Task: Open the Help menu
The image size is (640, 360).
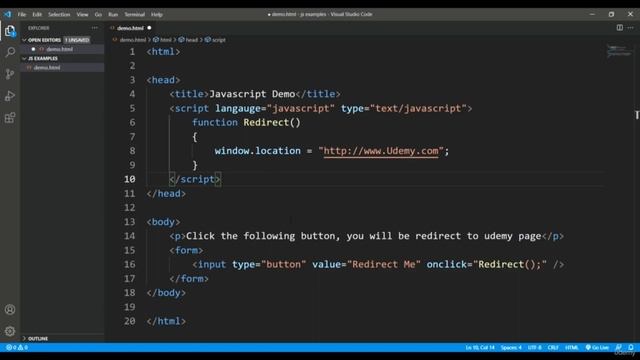Action: [157, 14]
